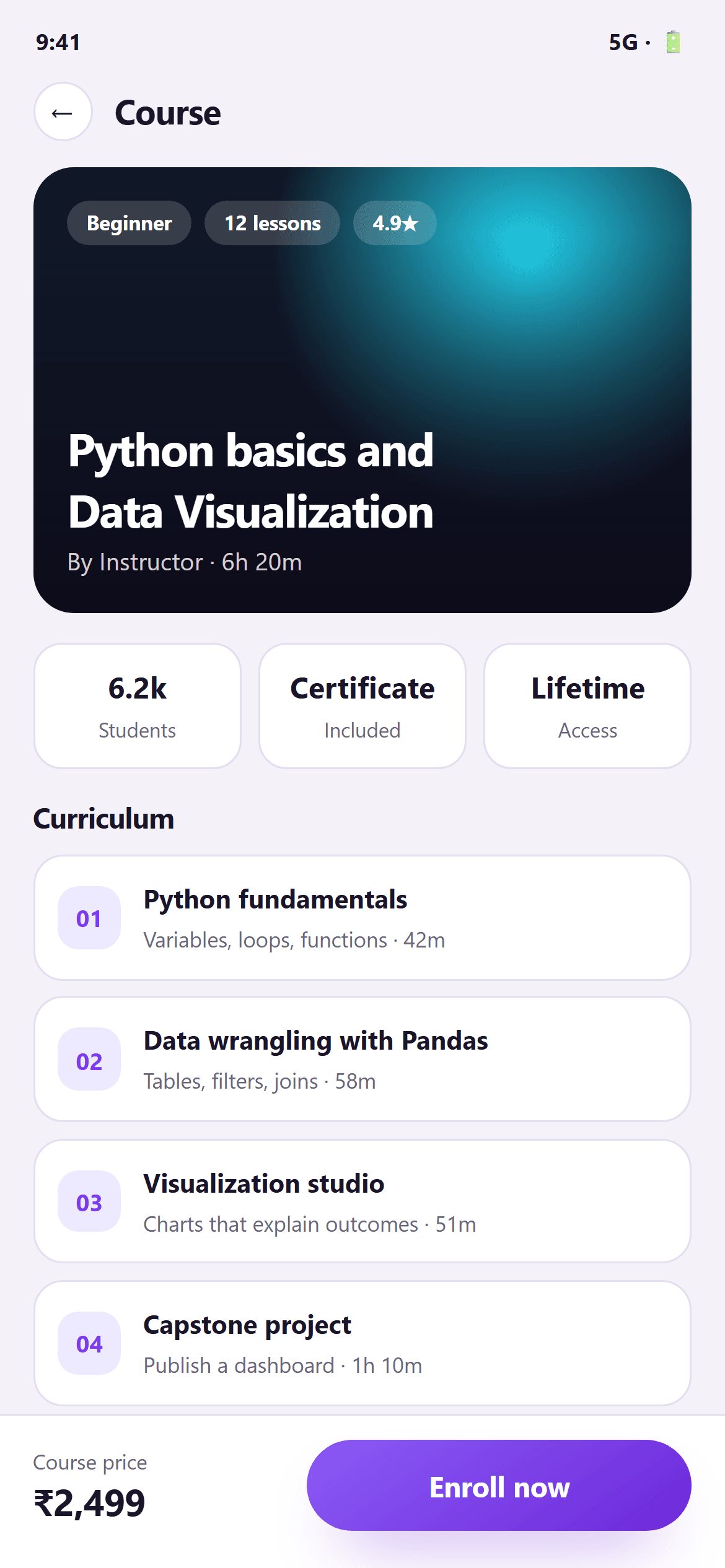The image size is (725, 1568).
Task: Open the Visualization studio lesson
Action: coord(362,1201)
